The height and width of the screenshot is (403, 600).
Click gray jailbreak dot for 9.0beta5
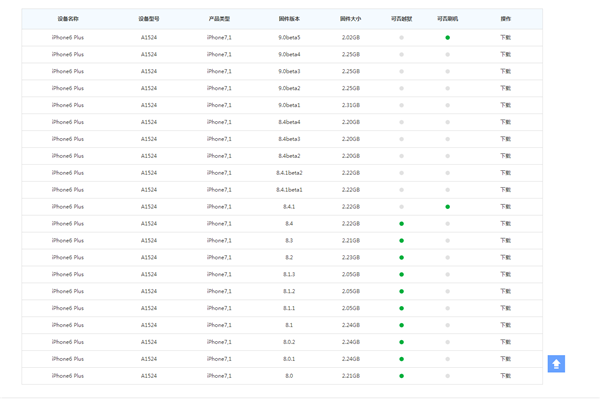[x=401, y=37]
